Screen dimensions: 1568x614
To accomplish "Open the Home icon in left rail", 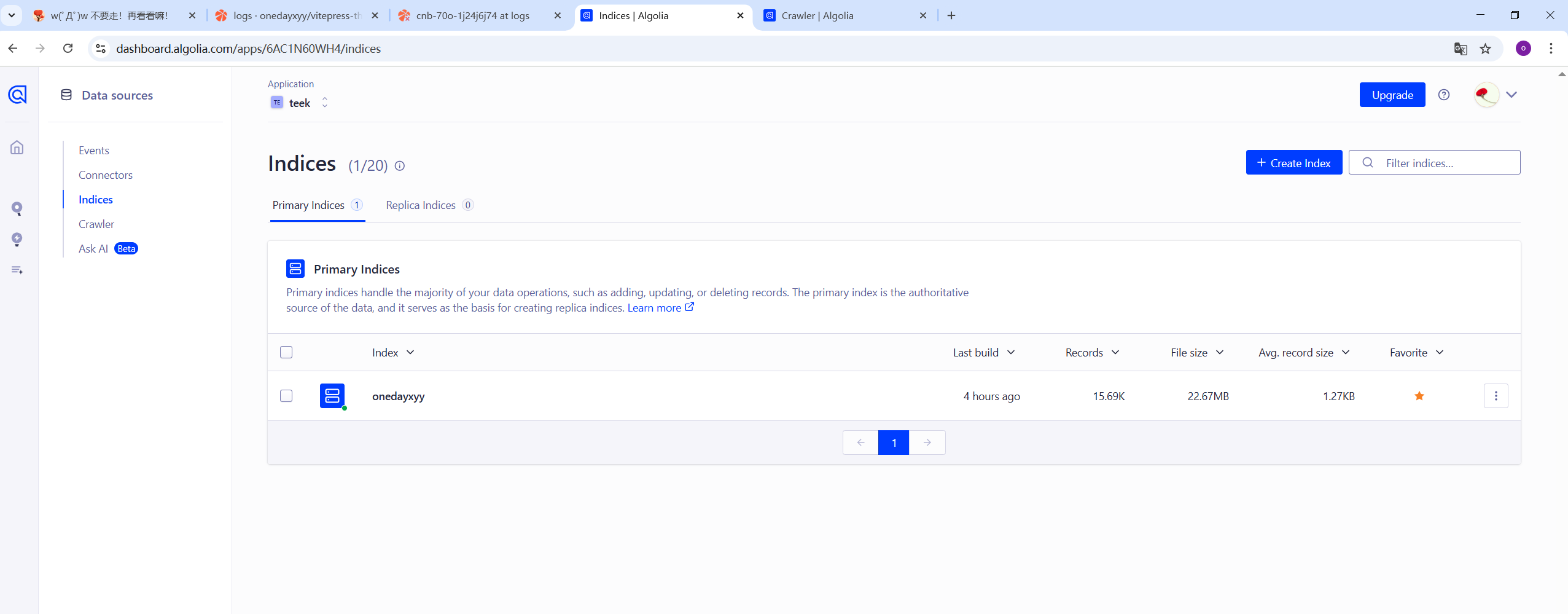I will click(x=17, y=148).
